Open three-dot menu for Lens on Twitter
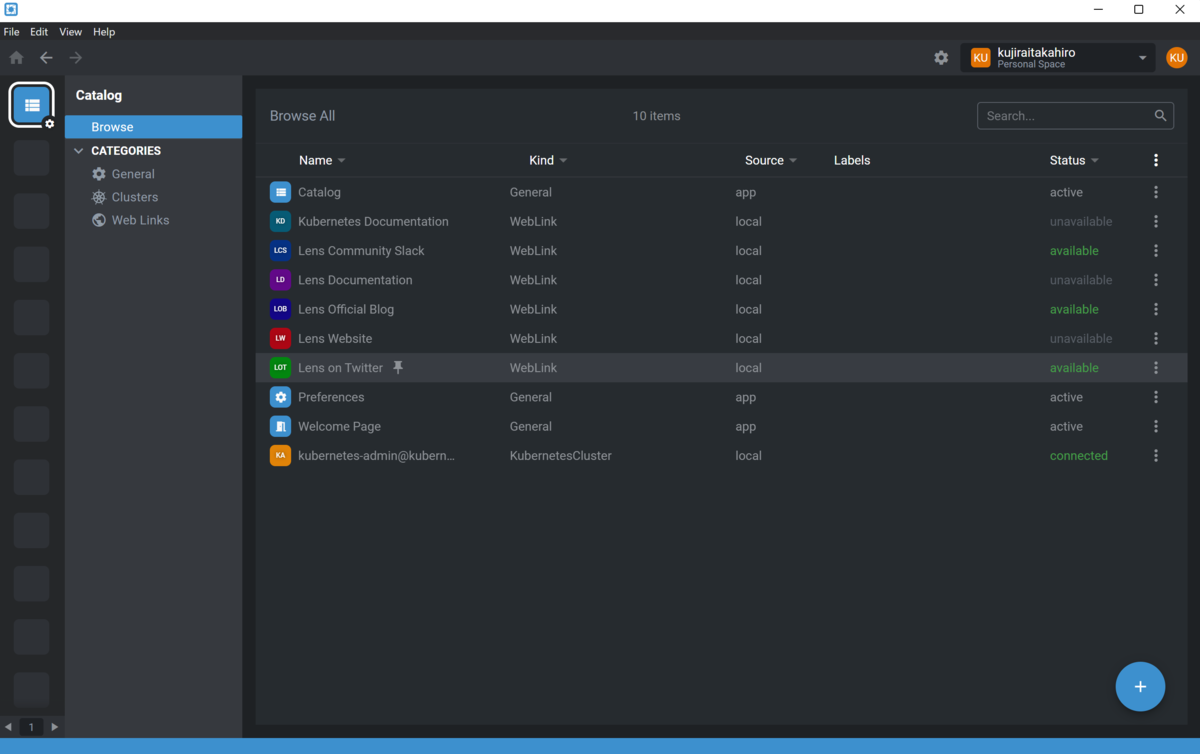 click(x=1156, y=368)
